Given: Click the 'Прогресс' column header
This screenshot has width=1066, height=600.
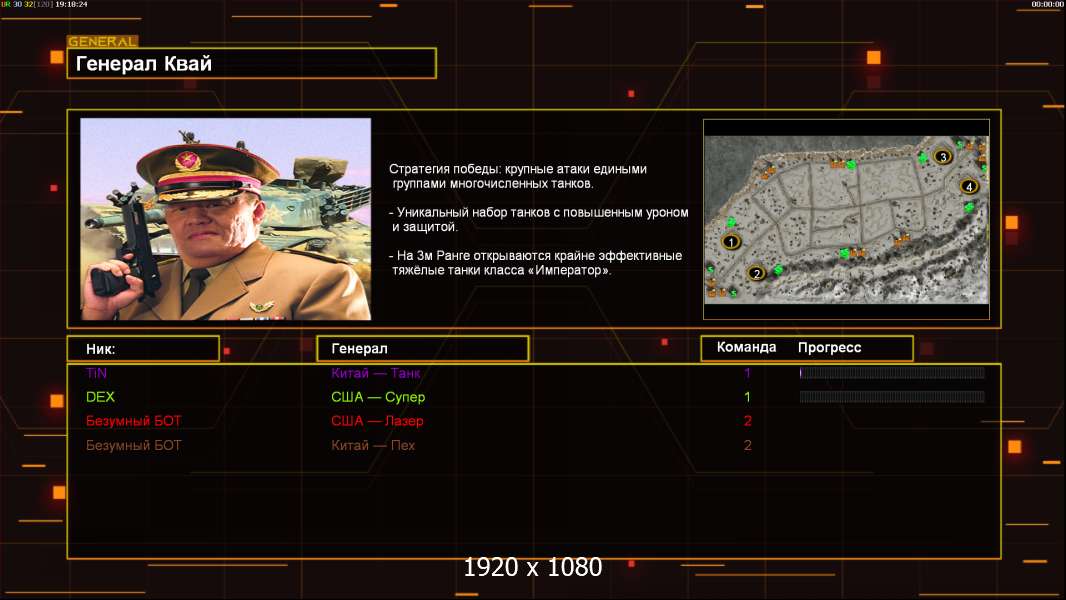Looking at the screenshot, I should [829, 348].
